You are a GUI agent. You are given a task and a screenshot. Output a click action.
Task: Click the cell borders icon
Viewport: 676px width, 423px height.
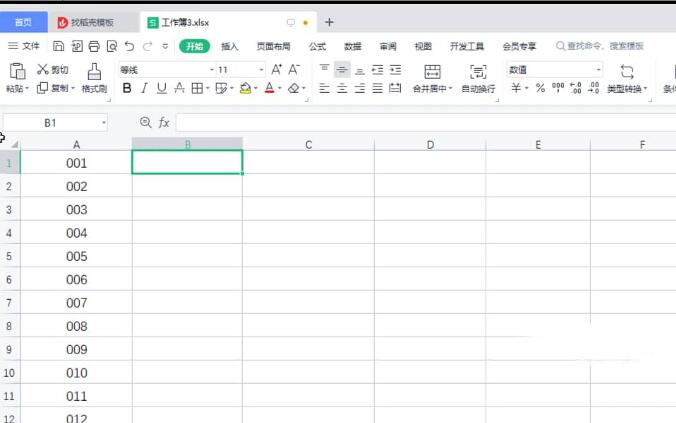(197, 88)
